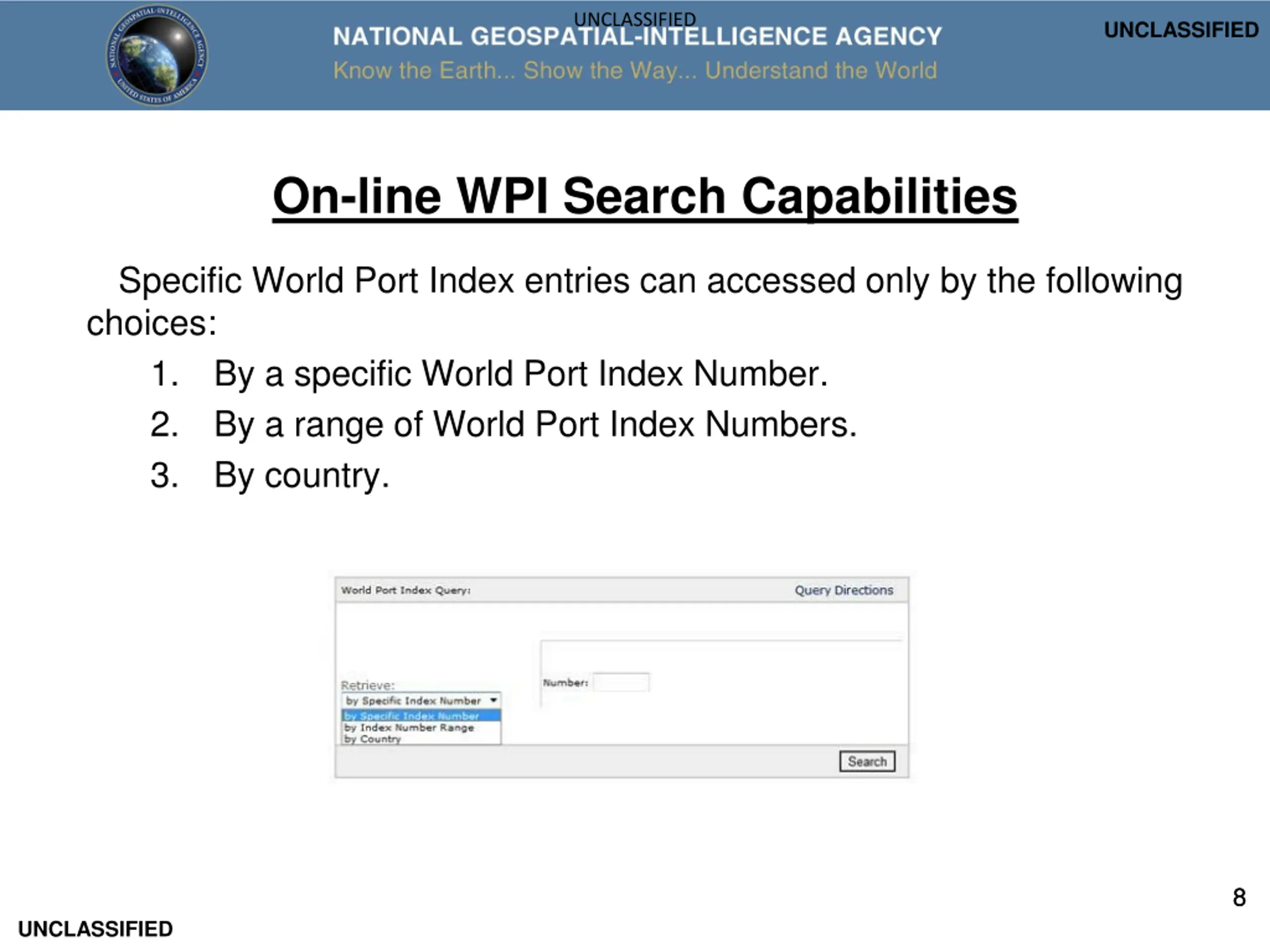Click the 'by Specific Index Number' combo box
The height and width of the screenshot is (952, 1270).
point(421,700)
